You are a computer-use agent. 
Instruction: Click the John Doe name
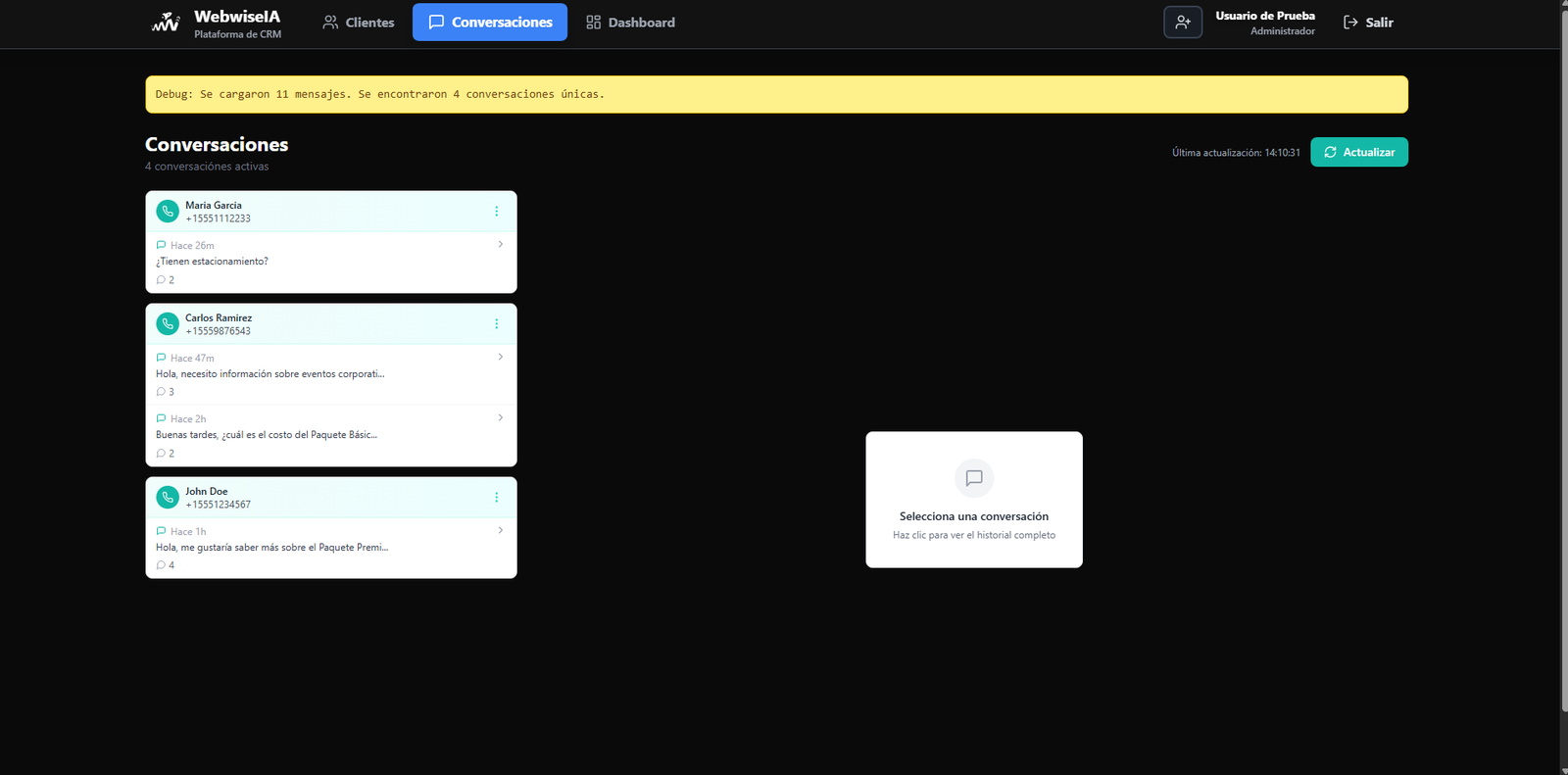(x=207, y=492)
